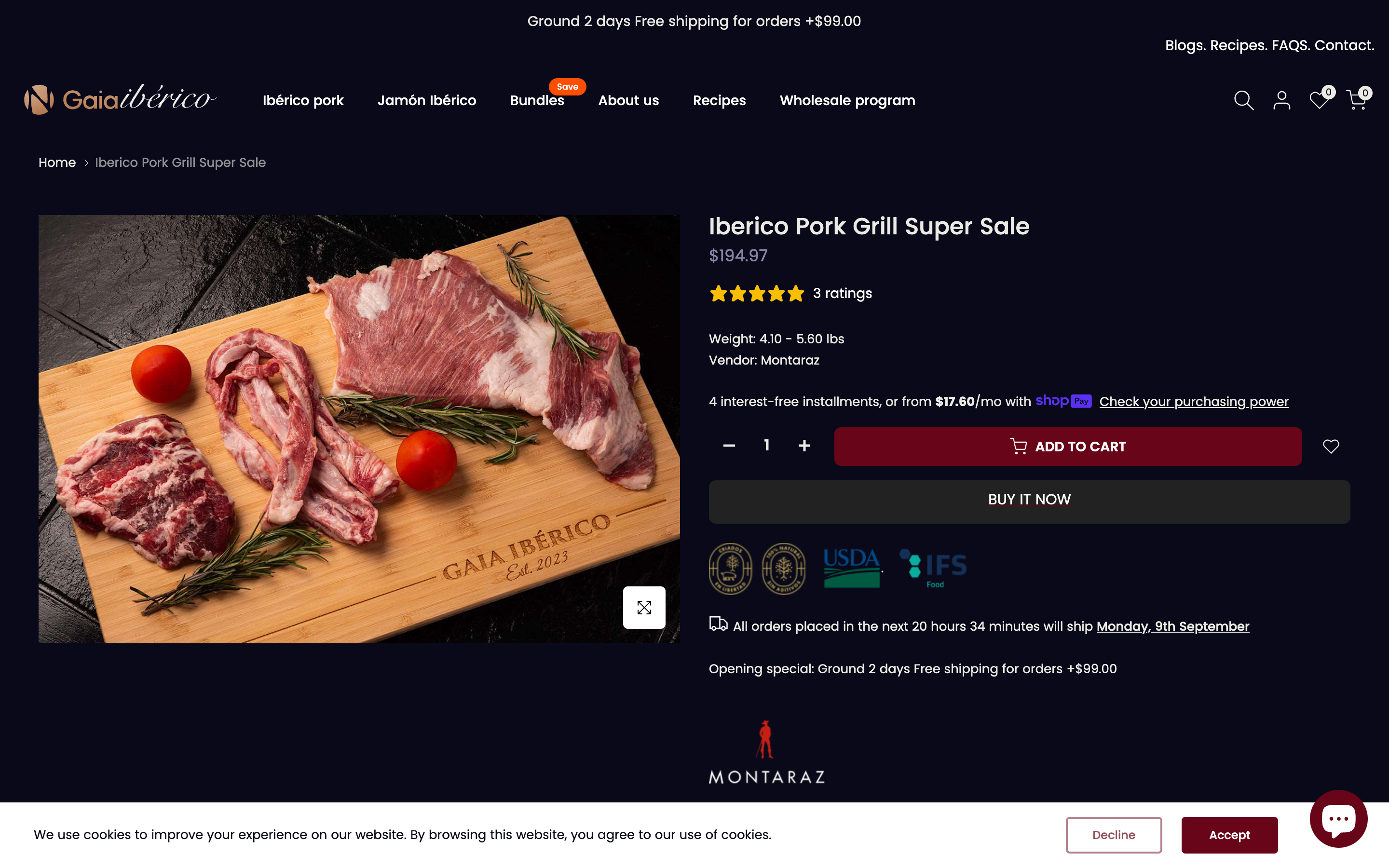Click the Home breadcrumb link

57,163
